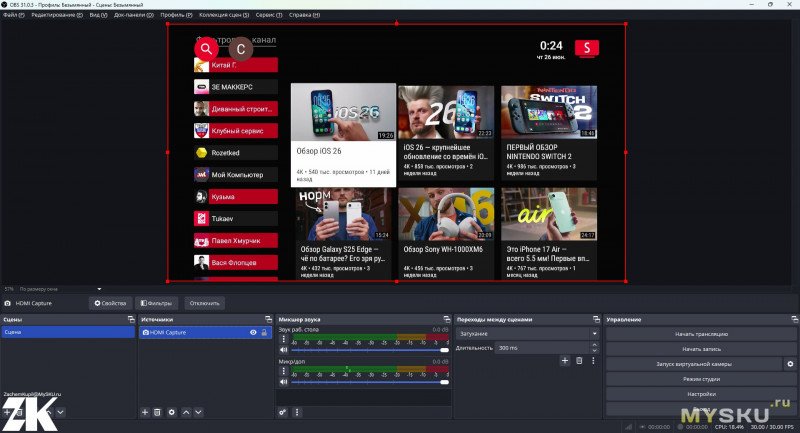Open the Док-панели menu
This screenshot has height=433, width=800.
[x=134, y=15]
